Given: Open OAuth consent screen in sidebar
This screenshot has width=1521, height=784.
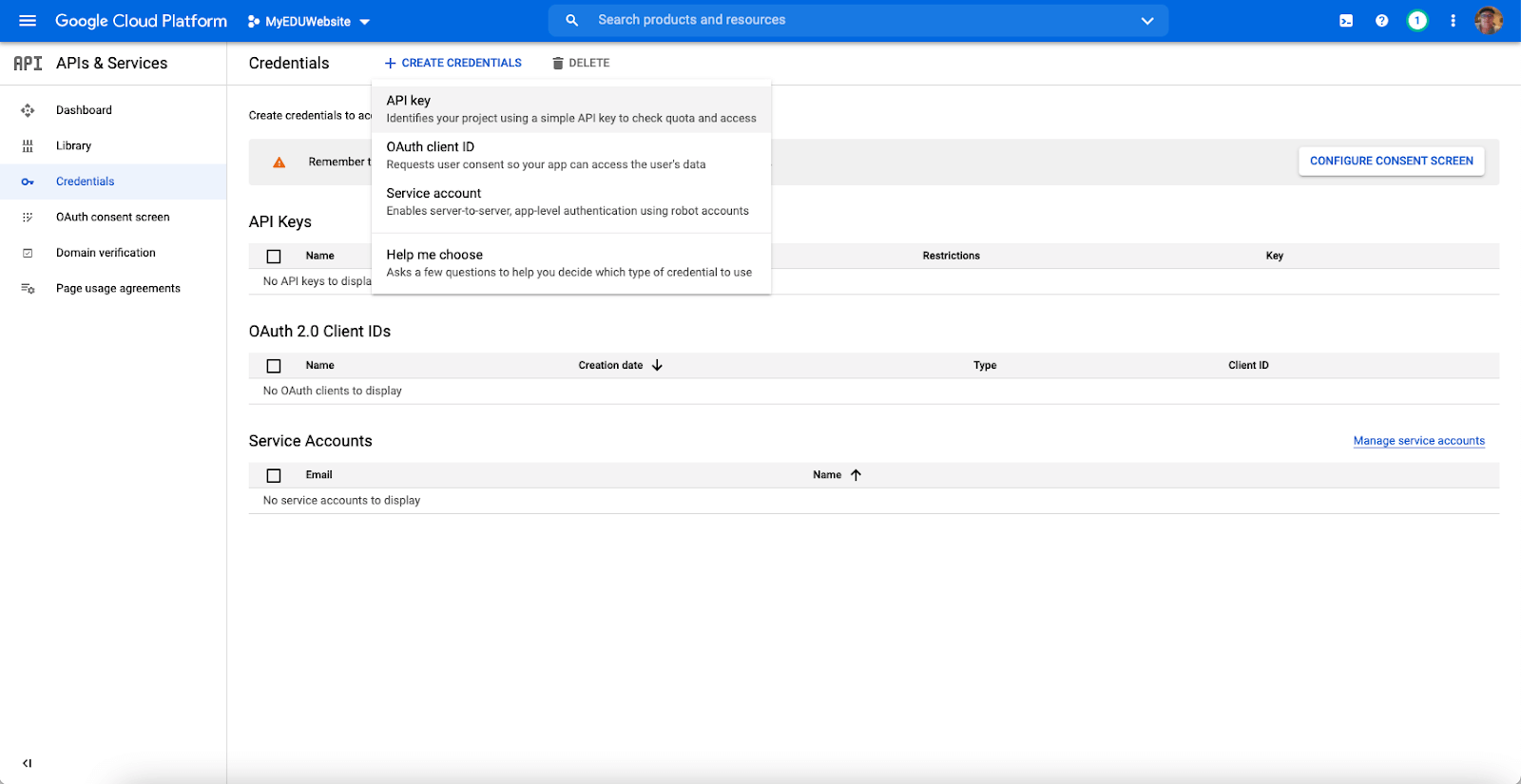Looking at the screenshot, I should coord(112,218).
